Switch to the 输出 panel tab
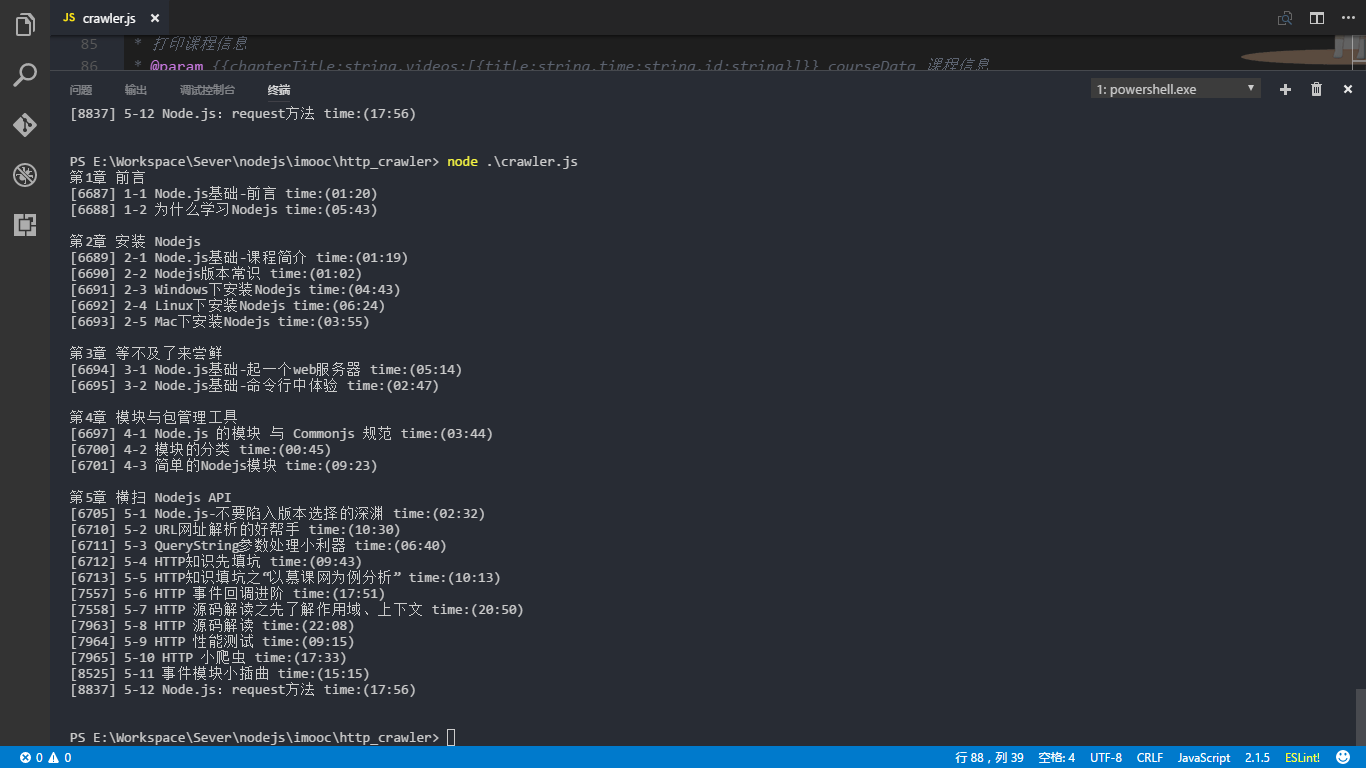This screenshot has height=768, width=1366. click(136, 90)
